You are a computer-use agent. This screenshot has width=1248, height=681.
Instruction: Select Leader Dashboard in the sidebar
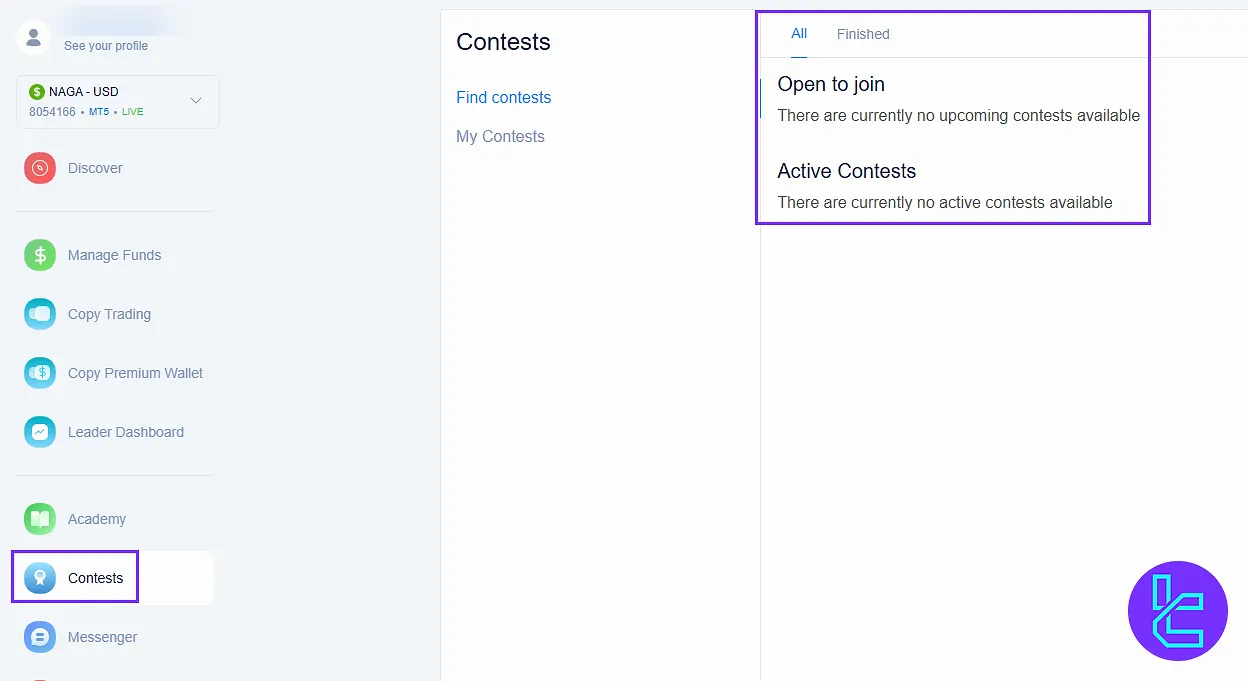pyautogui.click(x=126, y=432)
